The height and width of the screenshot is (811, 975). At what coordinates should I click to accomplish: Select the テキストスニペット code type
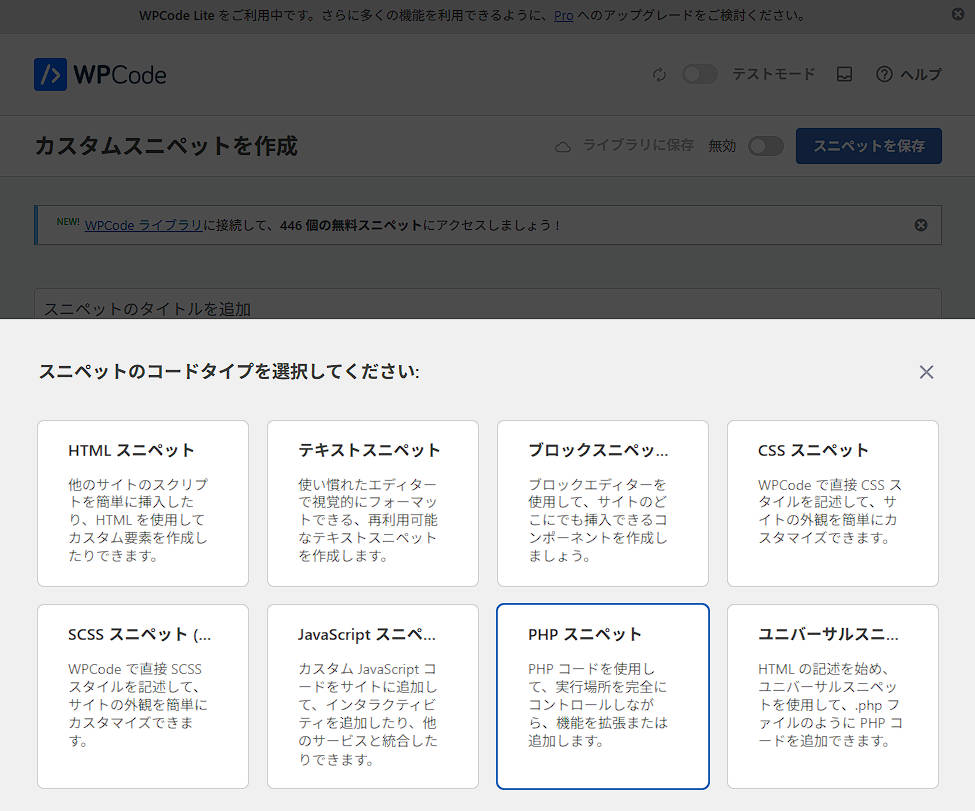coord(372,503)
